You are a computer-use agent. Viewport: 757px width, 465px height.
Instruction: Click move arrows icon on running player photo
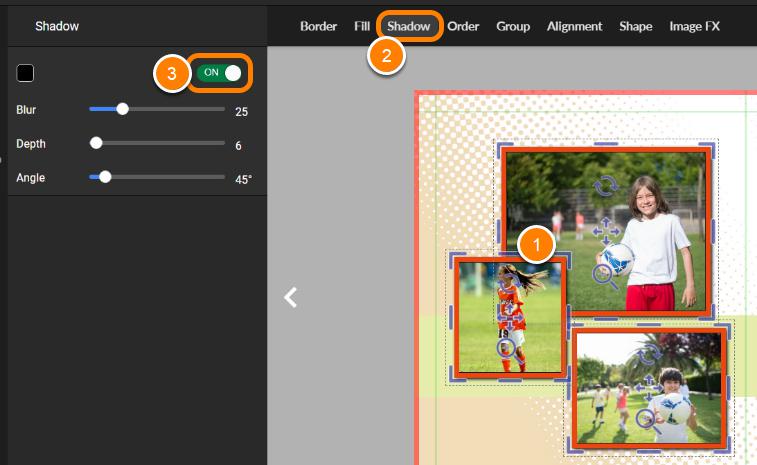pos(510,316)
